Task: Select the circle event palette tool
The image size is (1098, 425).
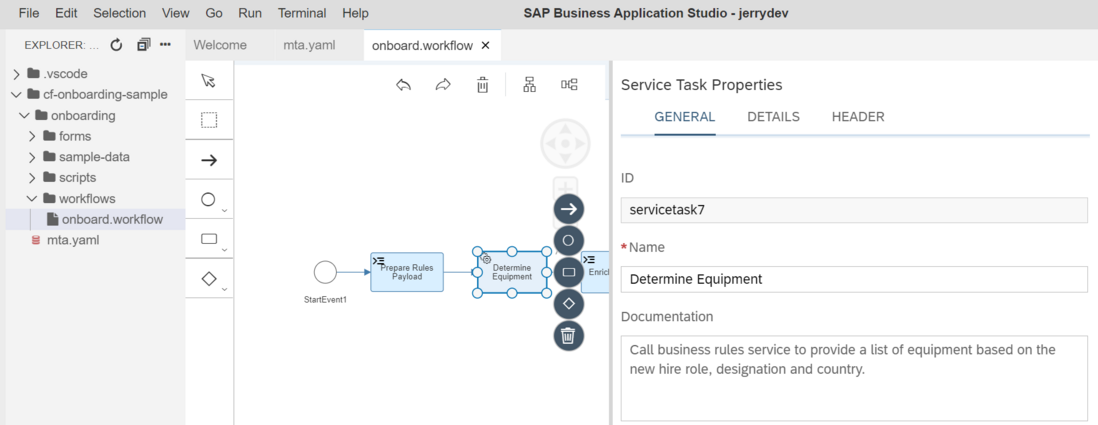Action: [208, 200]
